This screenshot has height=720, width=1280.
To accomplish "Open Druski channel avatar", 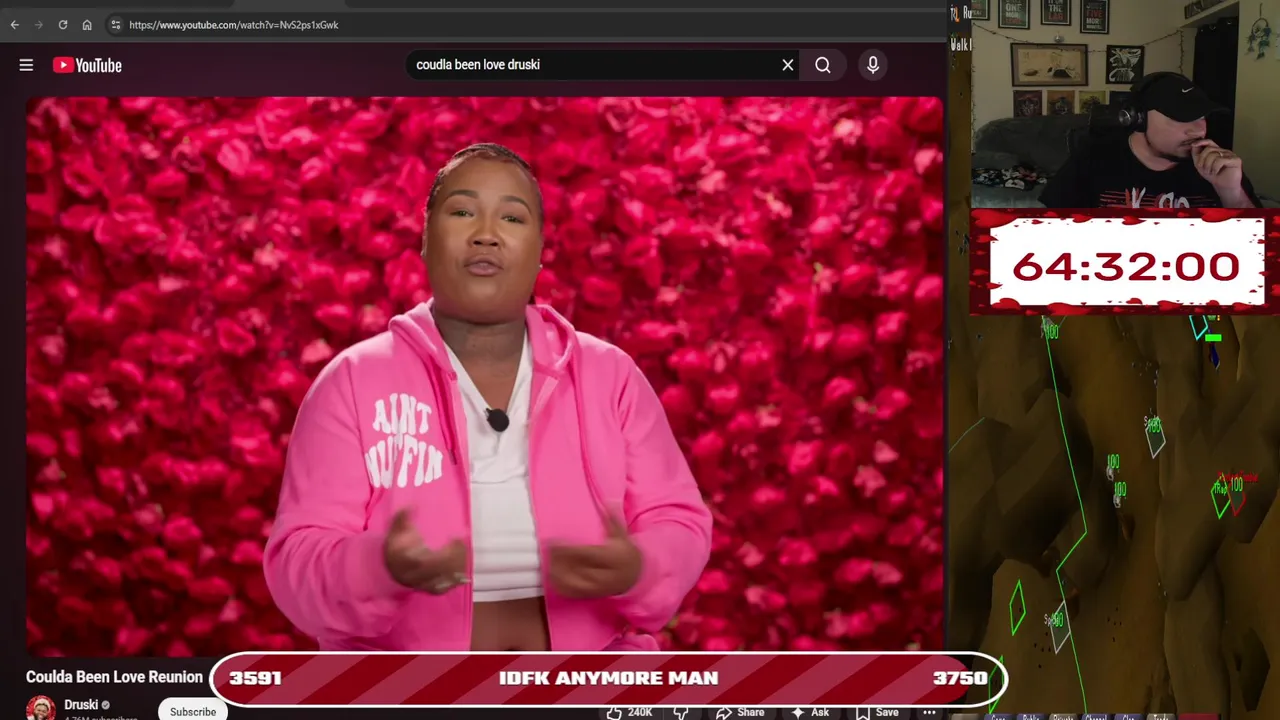I will coord(41,707).
